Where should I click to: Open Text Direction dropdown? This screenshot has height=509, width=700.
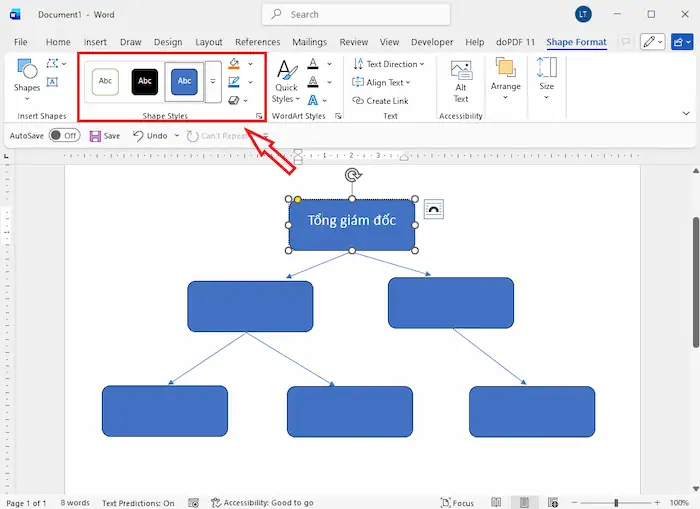tap(389, 64)
